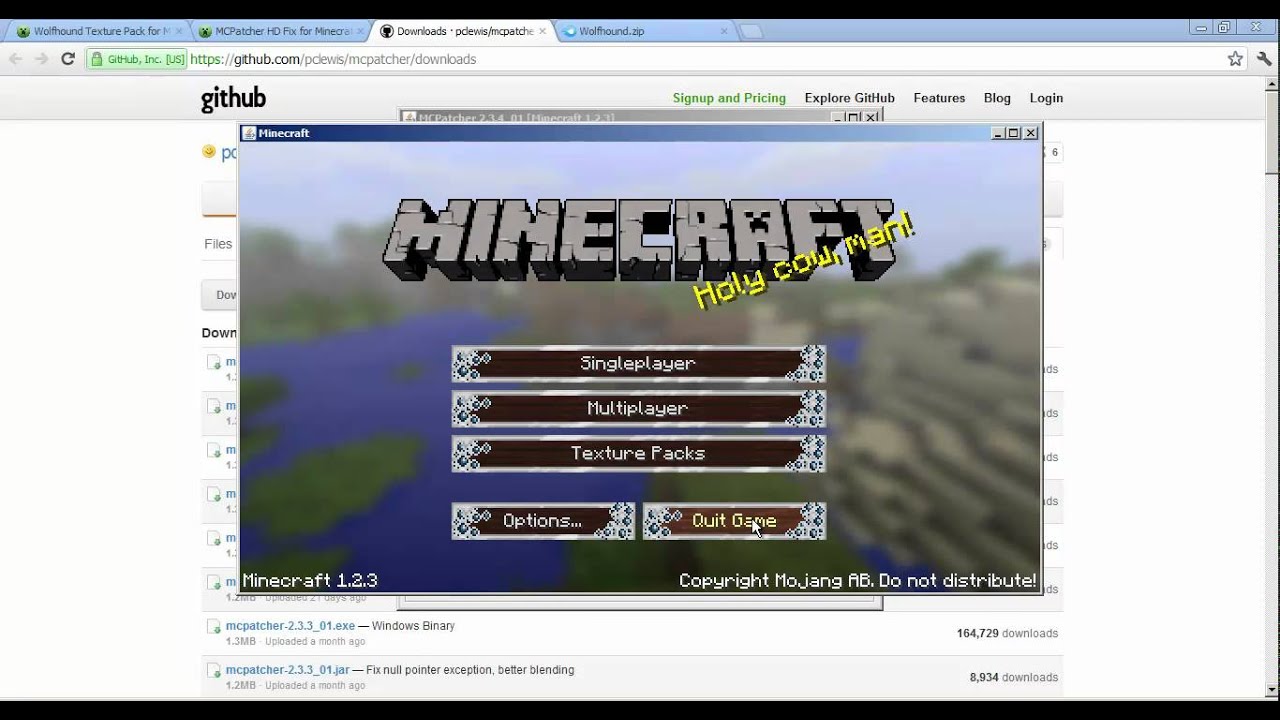Open Minecraft Options...
Viewport: 1280px width, 720px height.
click(543, 521)
